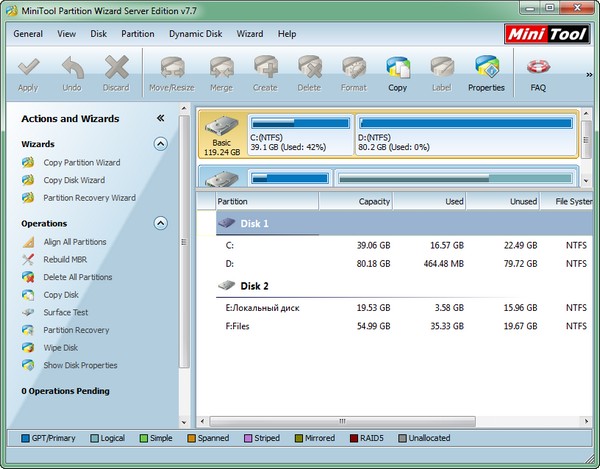This screenshot has height=469, width=600.
Task: Open the Partition menu
Action: [137, 33]
